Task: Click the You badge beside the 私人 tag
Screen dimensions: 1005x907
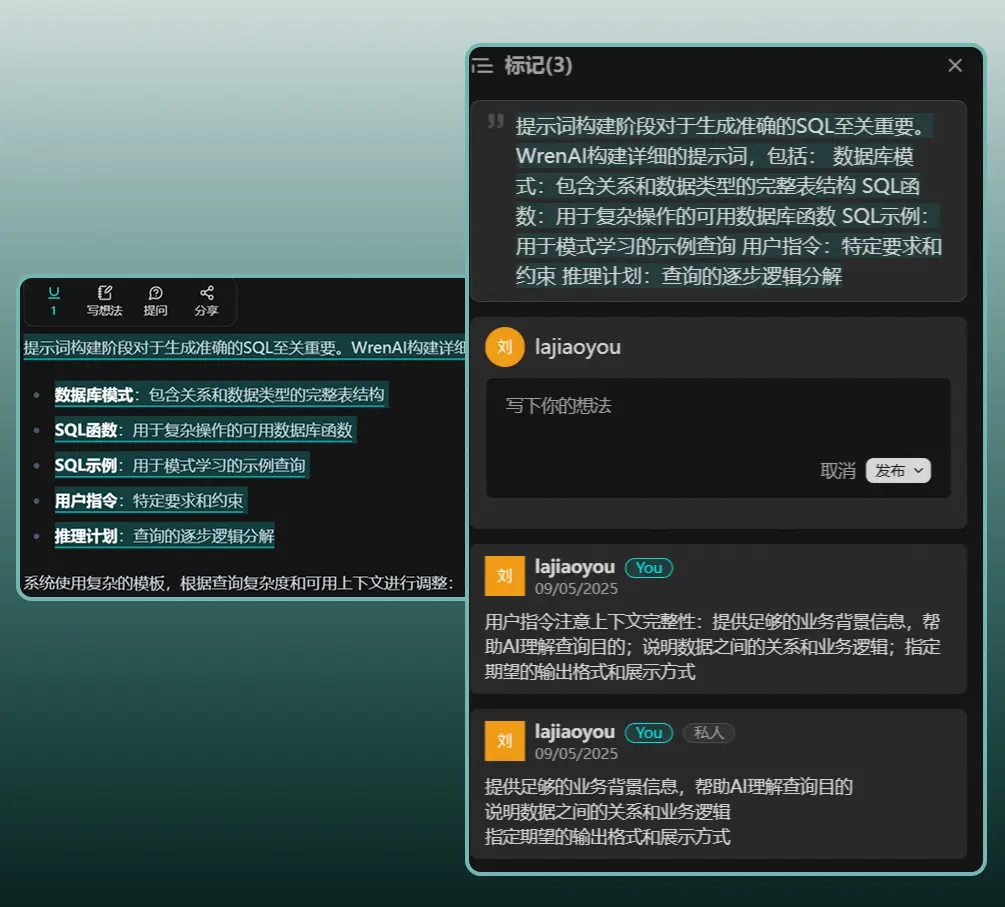Action: coord(649,733)
